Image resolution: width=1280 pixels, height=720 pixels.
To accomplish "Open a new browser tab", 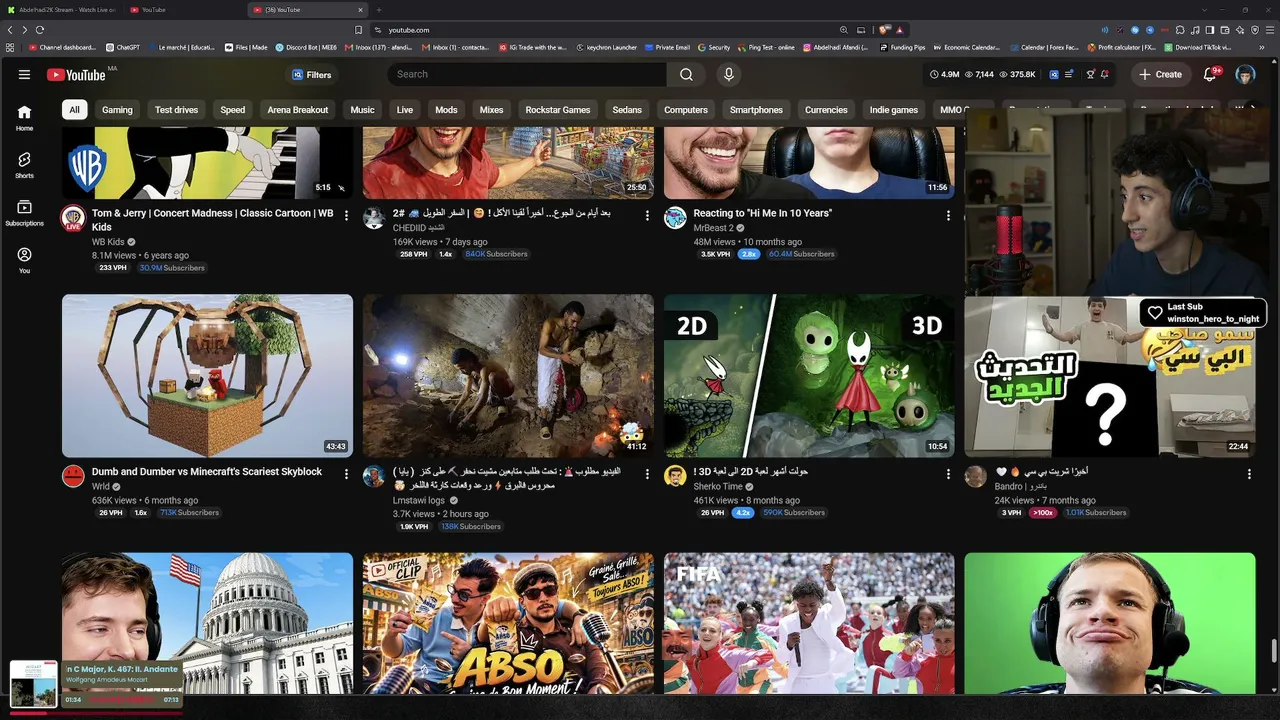I will [379, 10].
